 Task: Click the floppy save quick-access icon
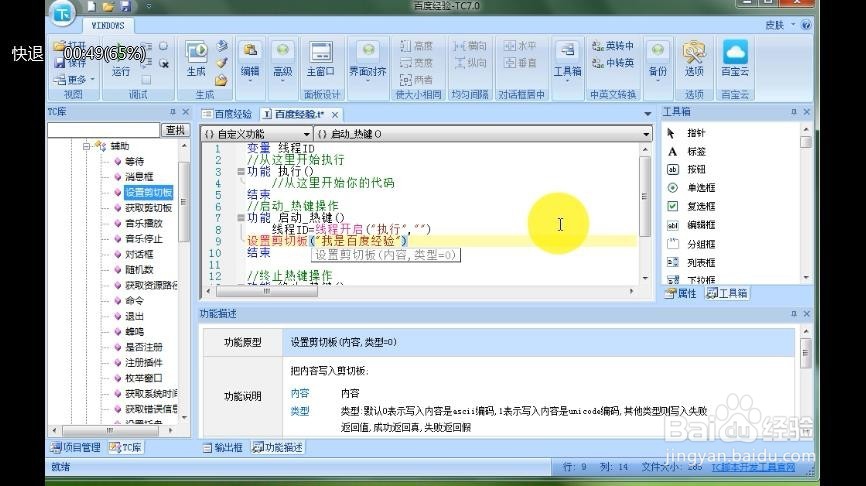click(125, 7)
